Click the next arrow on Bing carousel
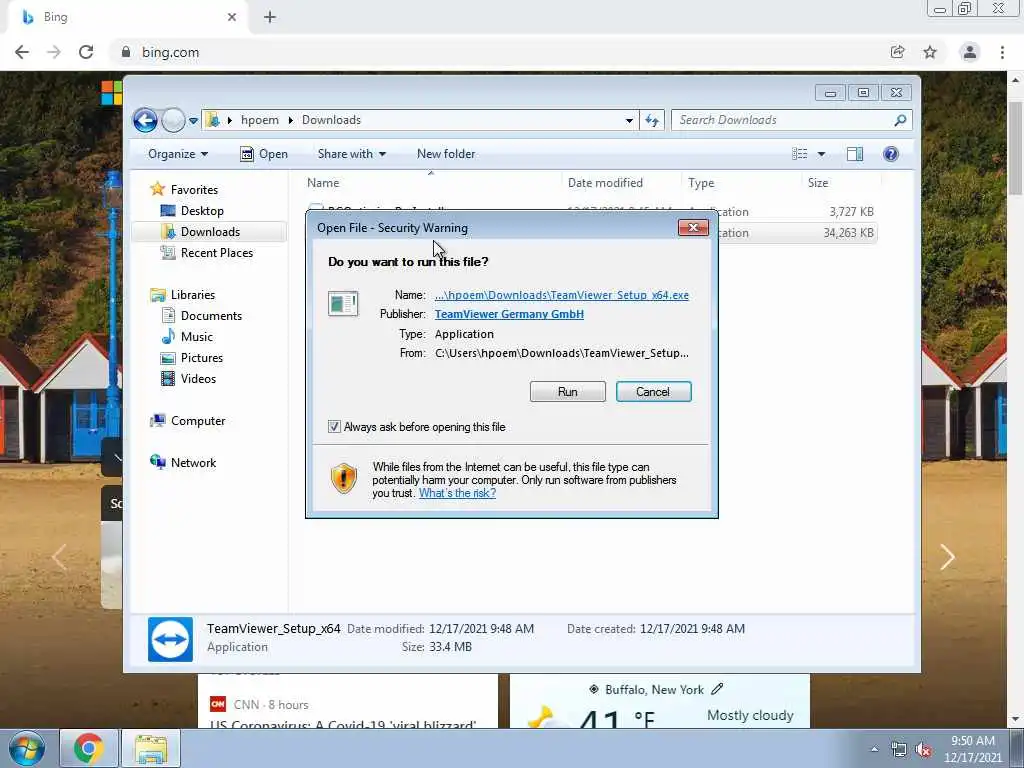 click(x=948, y=557)
